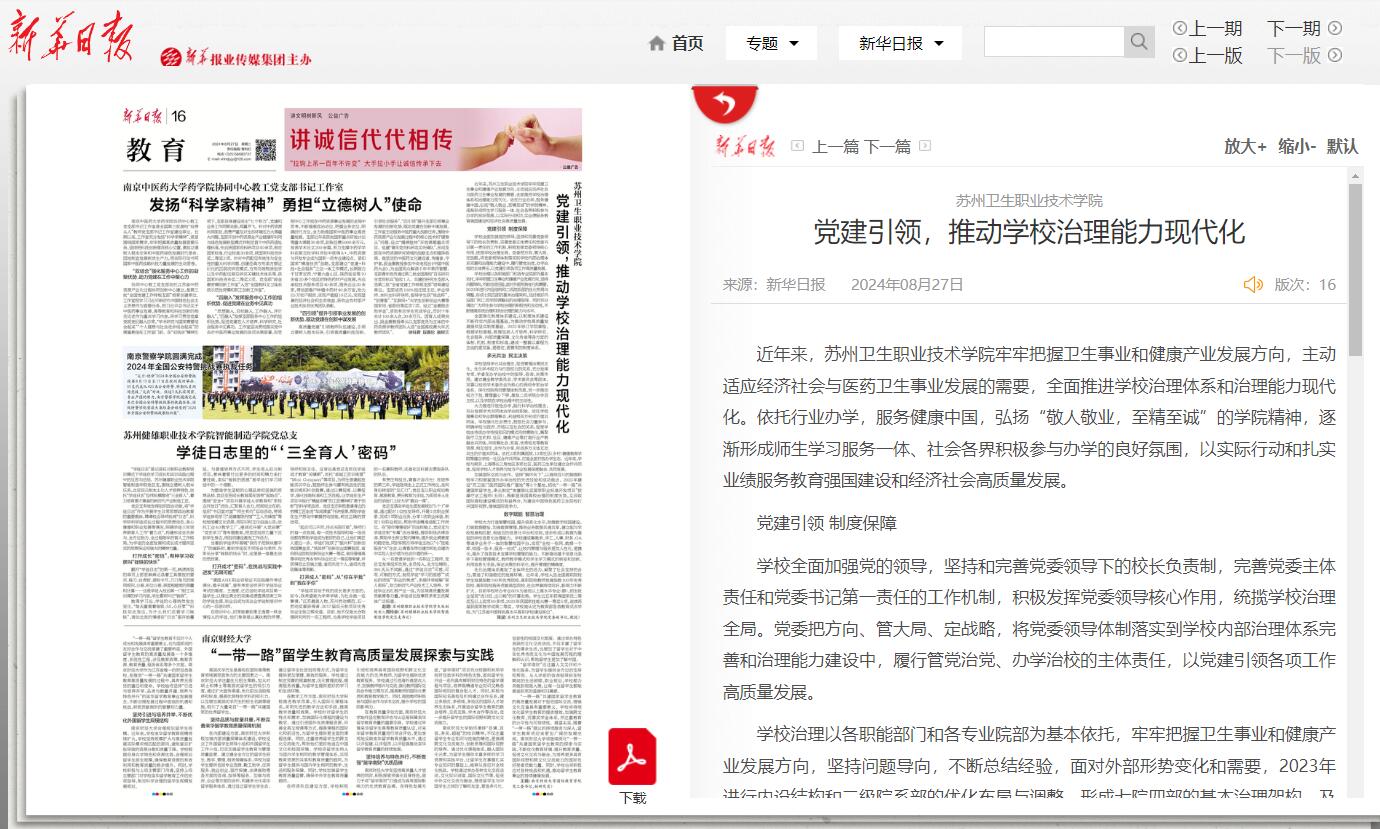Screen dimensions: 1380x829
Task: Go to next issue 下一期
Action: [1294, 28]
